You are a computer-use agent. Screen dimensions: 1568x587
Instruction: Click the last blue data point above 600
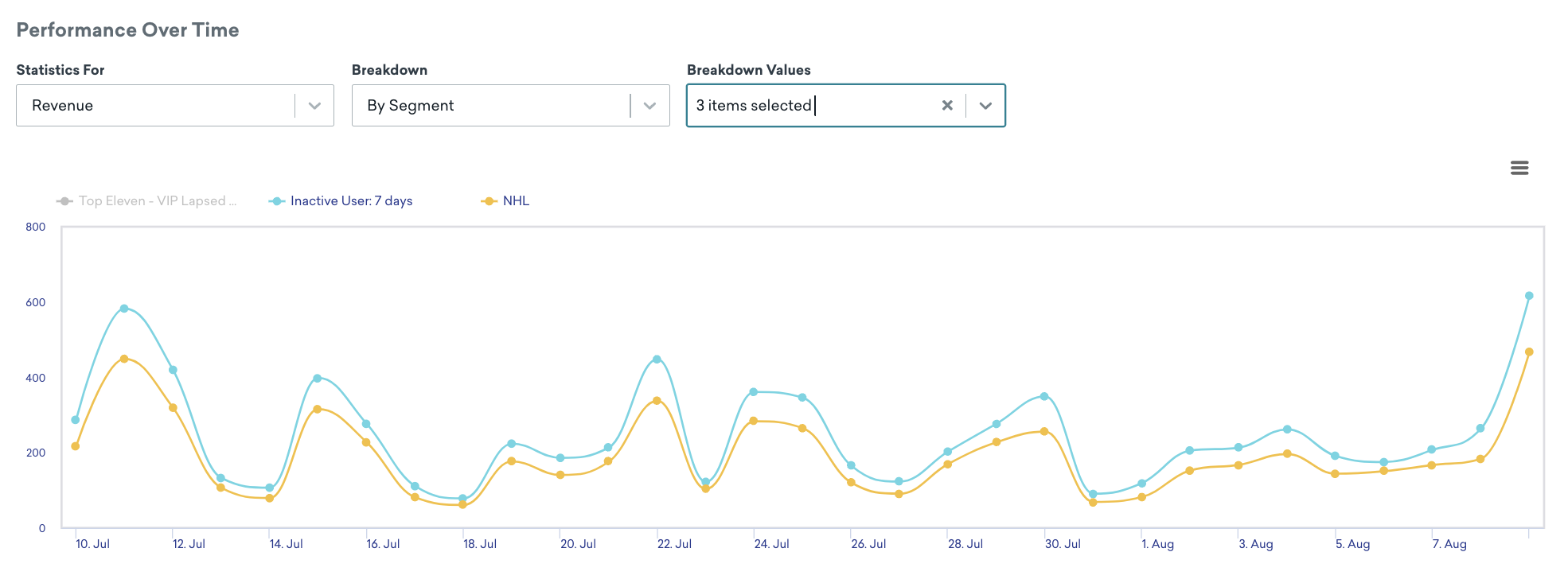[x=1529, y=296]
